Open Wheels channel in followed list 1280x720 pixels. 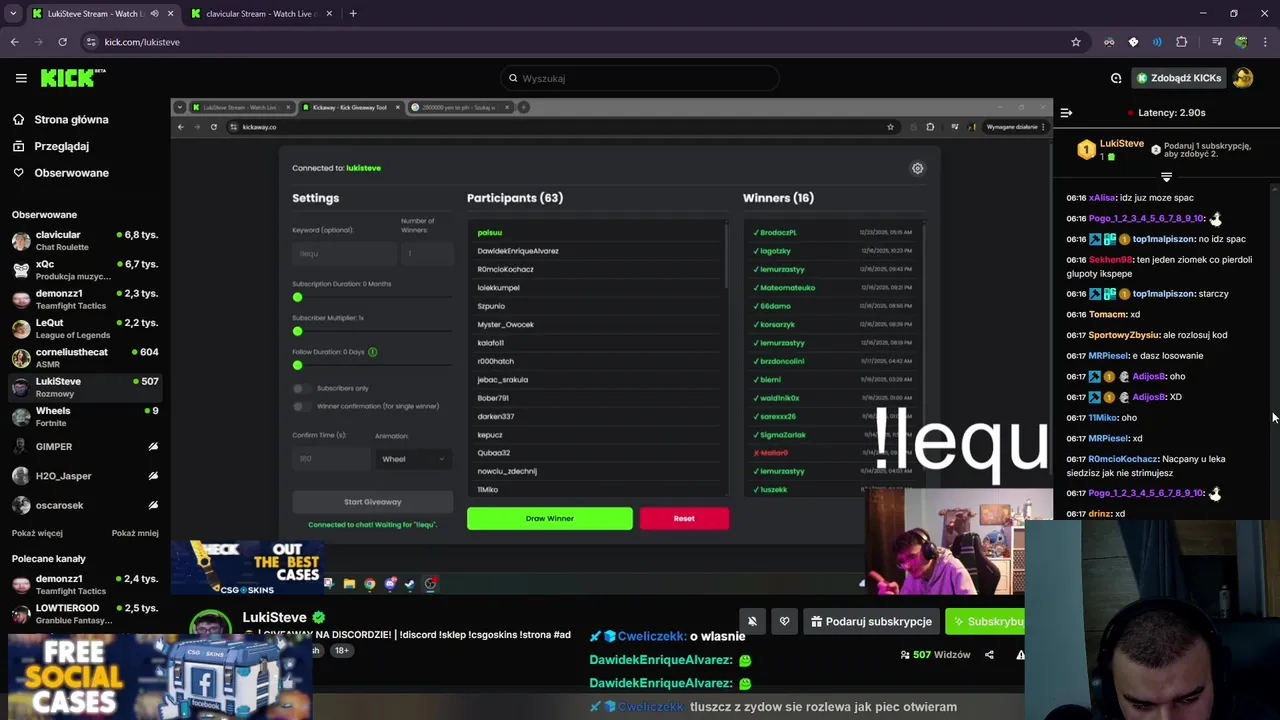tap(85, 417)
